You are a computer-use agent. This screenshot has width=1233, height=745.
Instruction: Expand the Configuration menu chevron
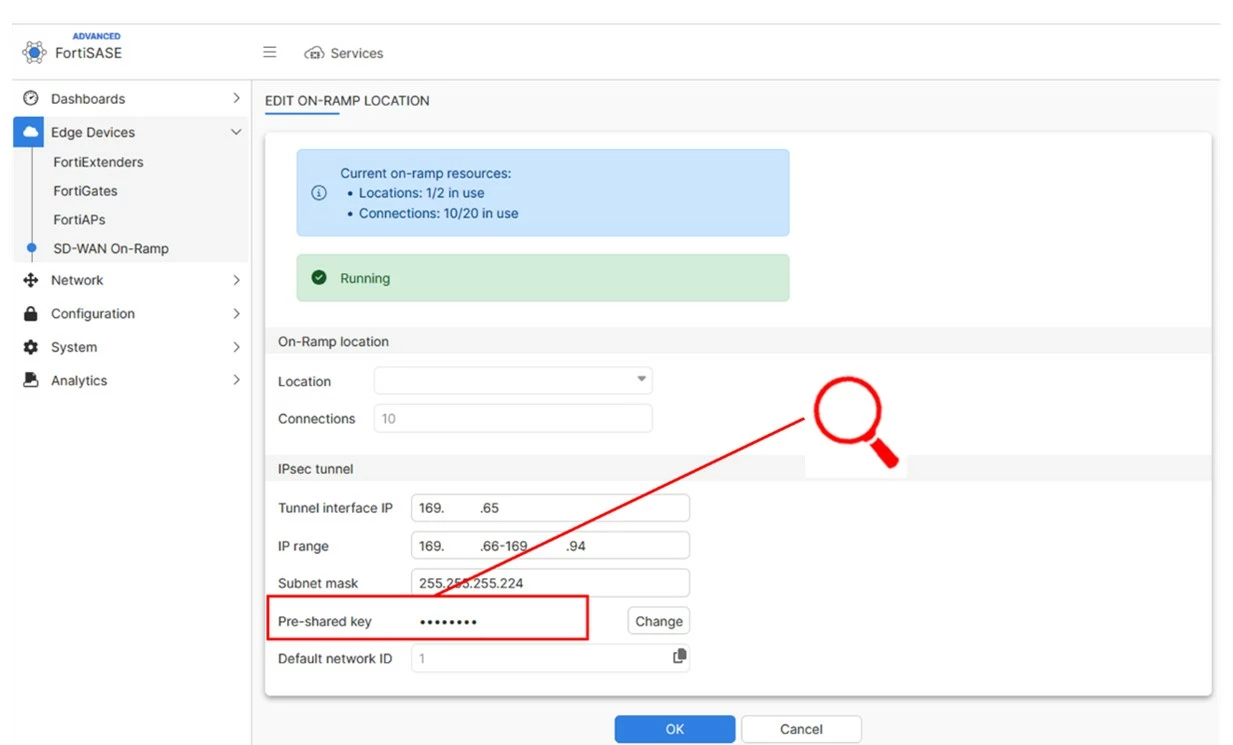[236, 313]
